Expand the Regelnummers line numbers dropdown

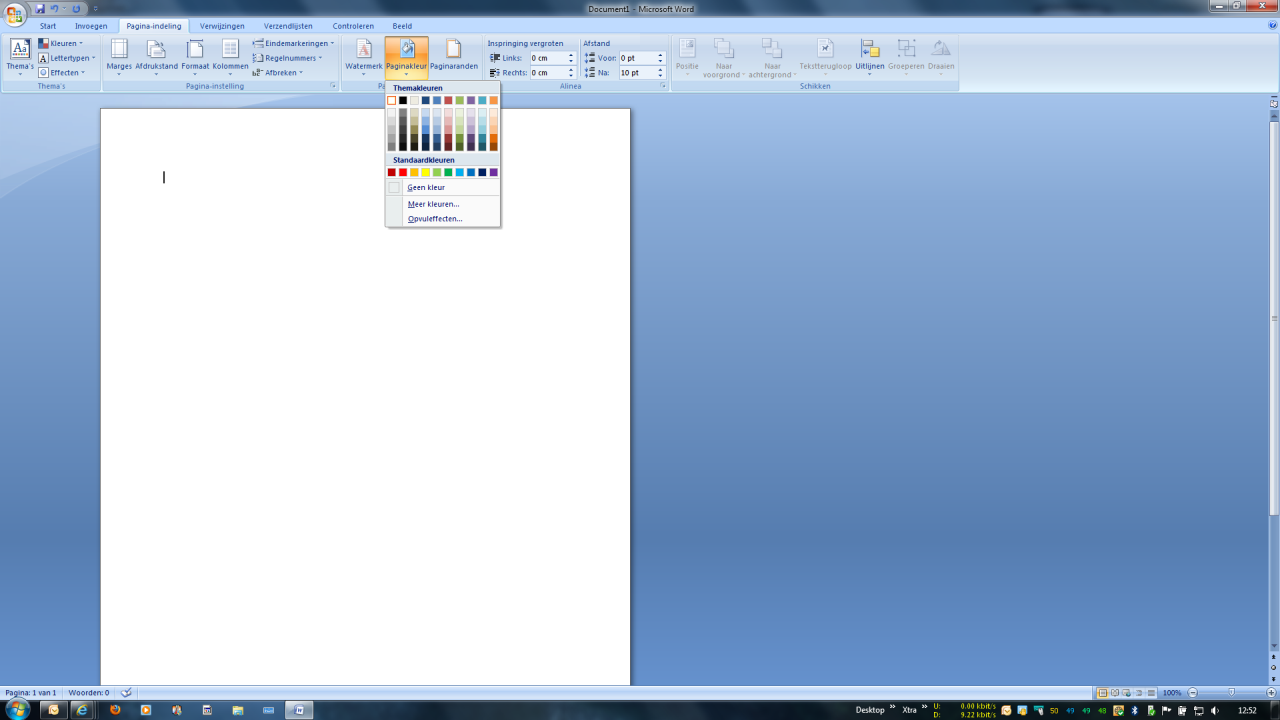point(288,58)
